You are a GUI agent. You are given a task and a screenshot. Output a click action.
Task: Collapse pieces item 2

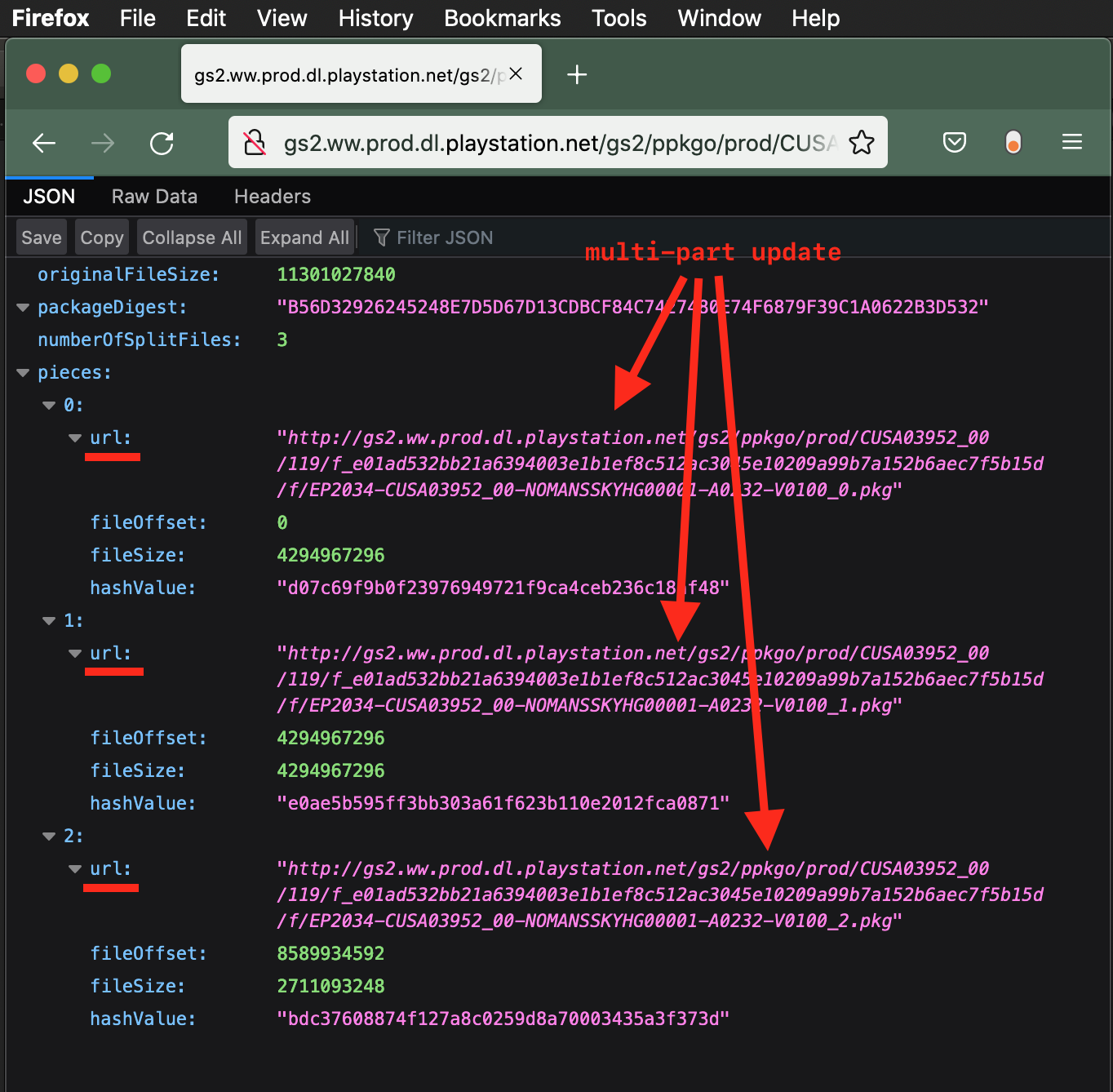(49, 837)
